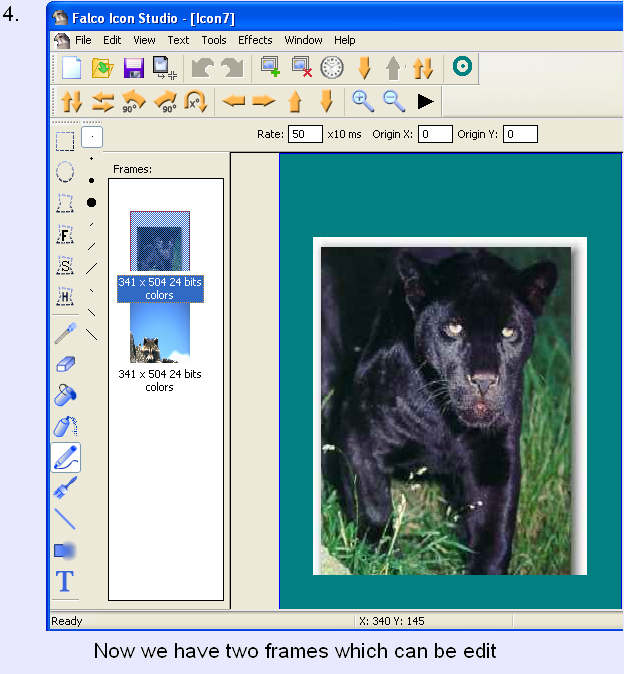Select the Eraser tool
Viewport: 624px width, 674px height.
coord(66,365)
